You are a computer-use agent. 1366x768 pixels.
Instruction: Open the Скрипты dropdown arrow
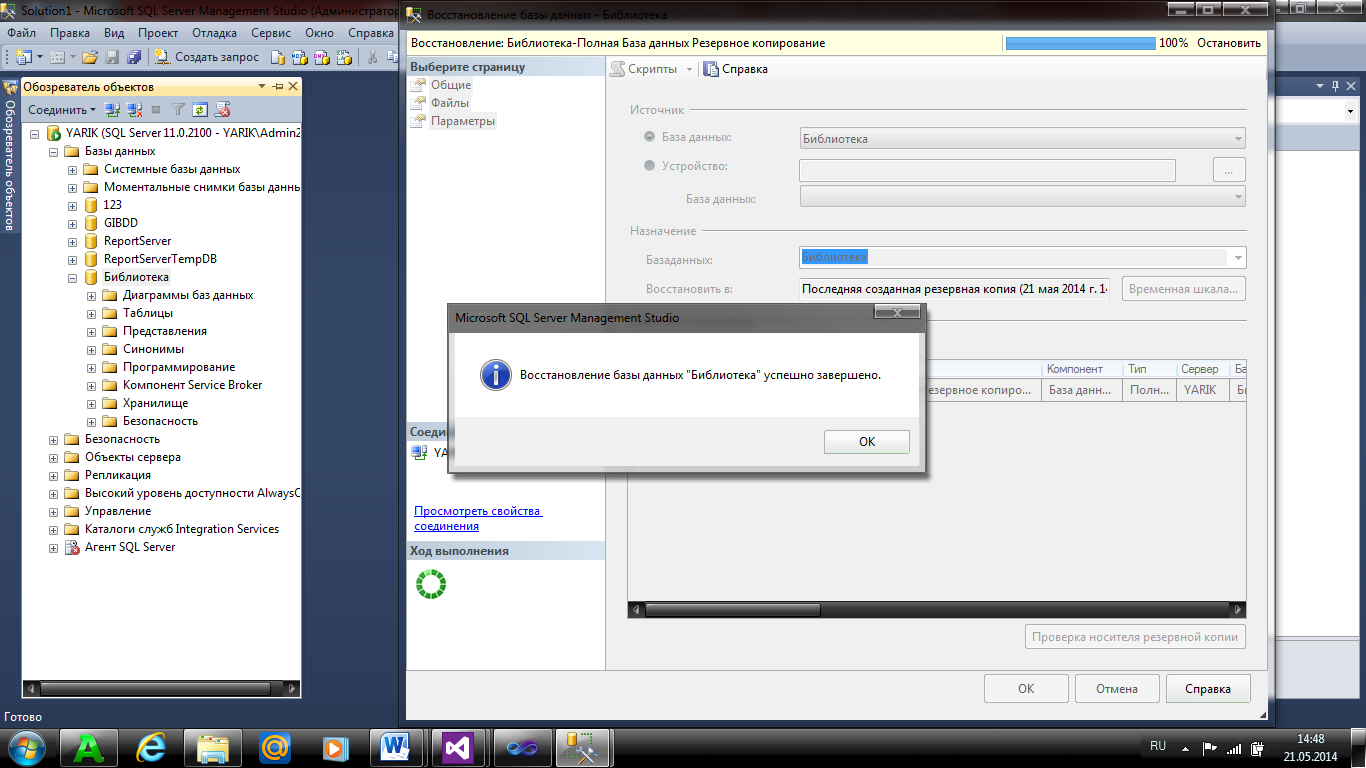coord(688,69)
